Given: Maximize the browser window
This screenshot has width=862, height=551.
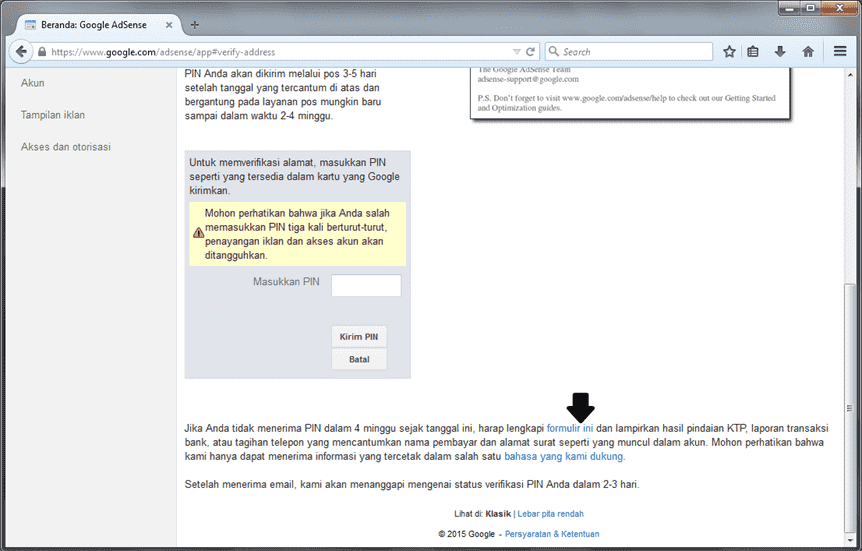Looking at the screenshot, I should (811, 8).
